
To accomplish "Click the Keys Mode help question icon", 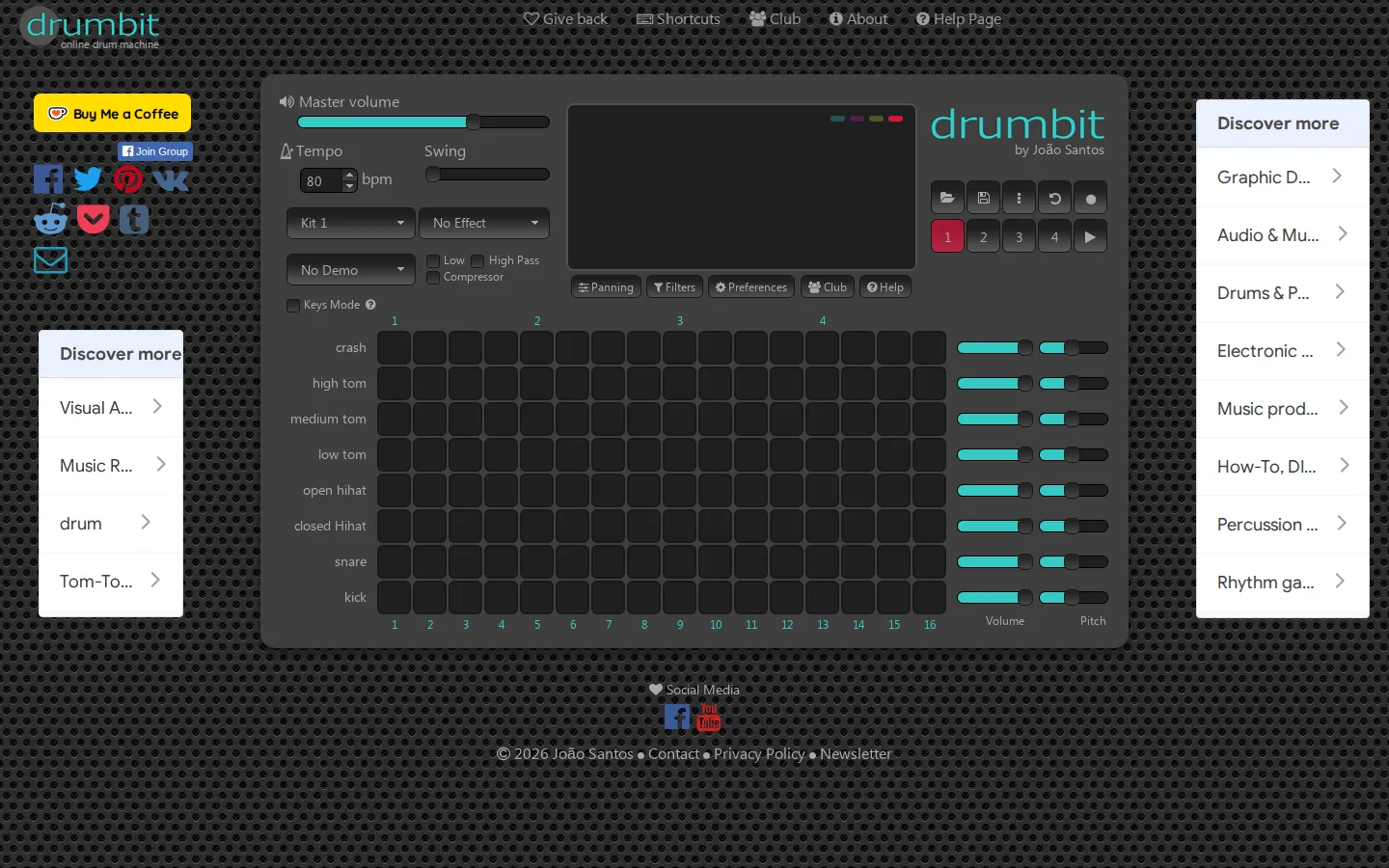I will click(370, 305).
